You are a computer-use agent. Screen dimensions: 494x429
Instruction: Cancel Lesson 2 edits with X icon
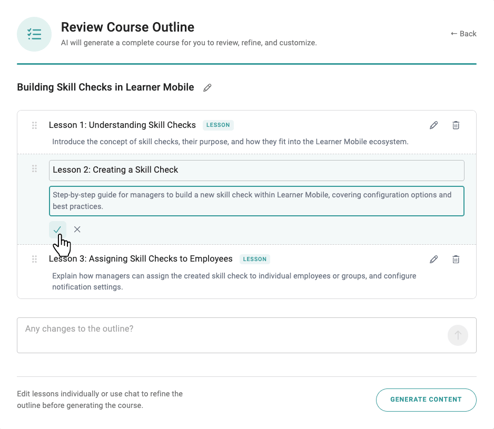pyautogui.click(x=77, y=229)
